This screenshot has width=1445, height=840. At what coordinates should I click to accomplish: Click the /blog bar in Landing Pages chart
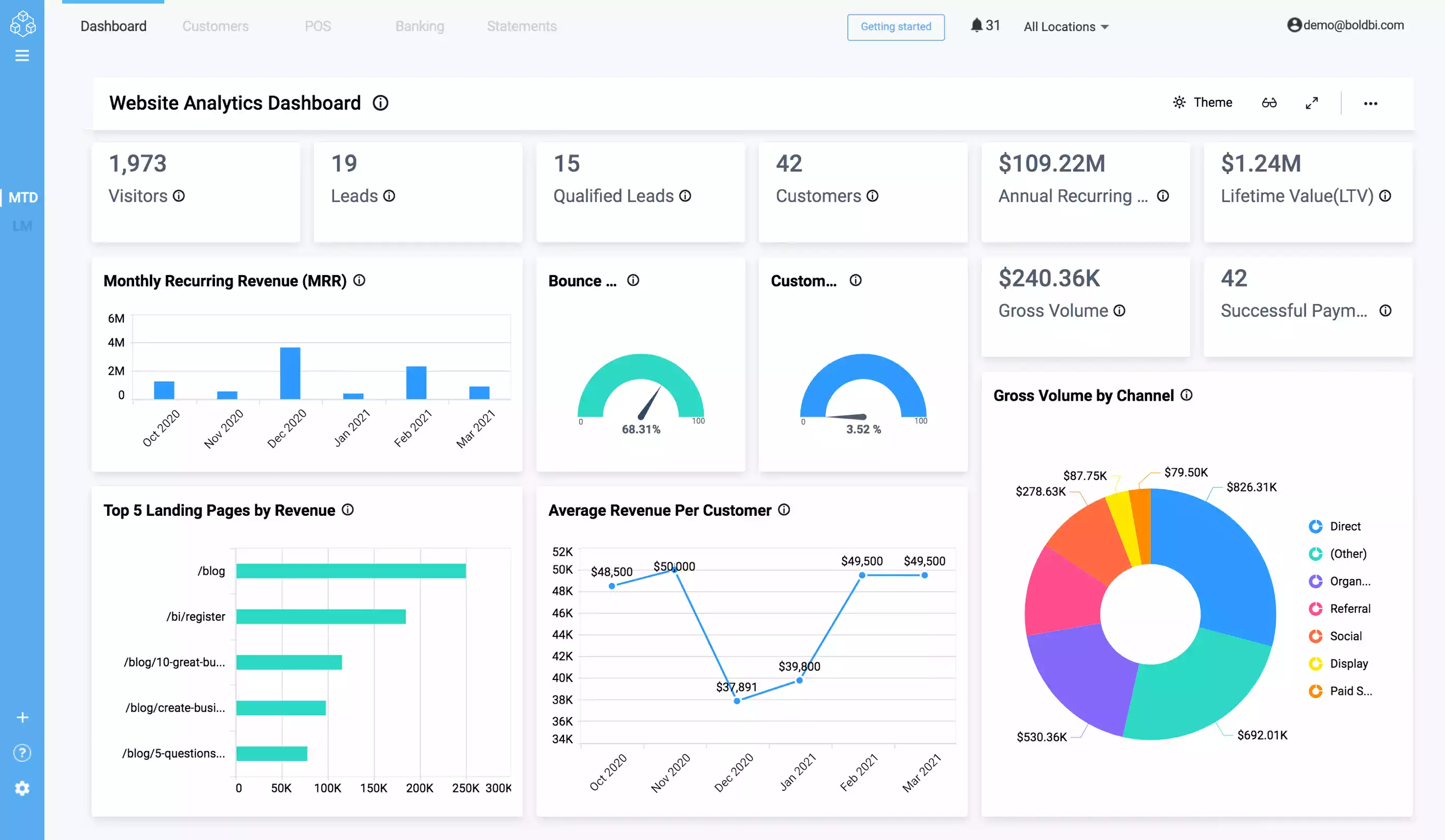(351, 571)
